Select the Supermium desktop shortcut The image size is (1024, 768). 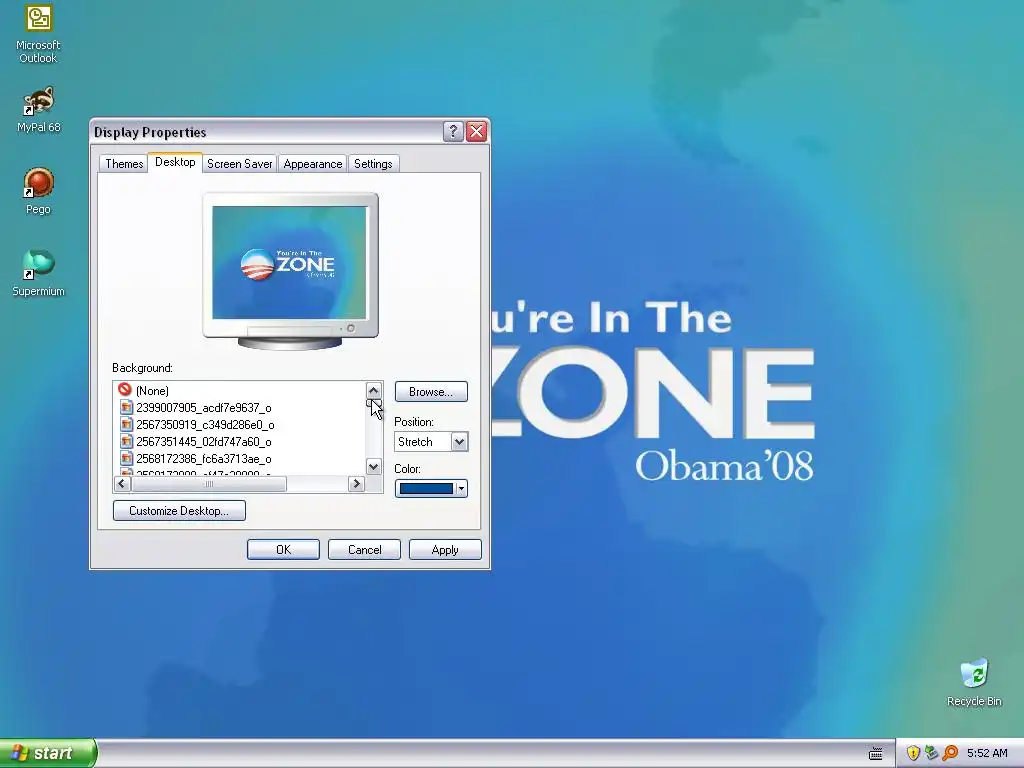[x=38, y=273]
